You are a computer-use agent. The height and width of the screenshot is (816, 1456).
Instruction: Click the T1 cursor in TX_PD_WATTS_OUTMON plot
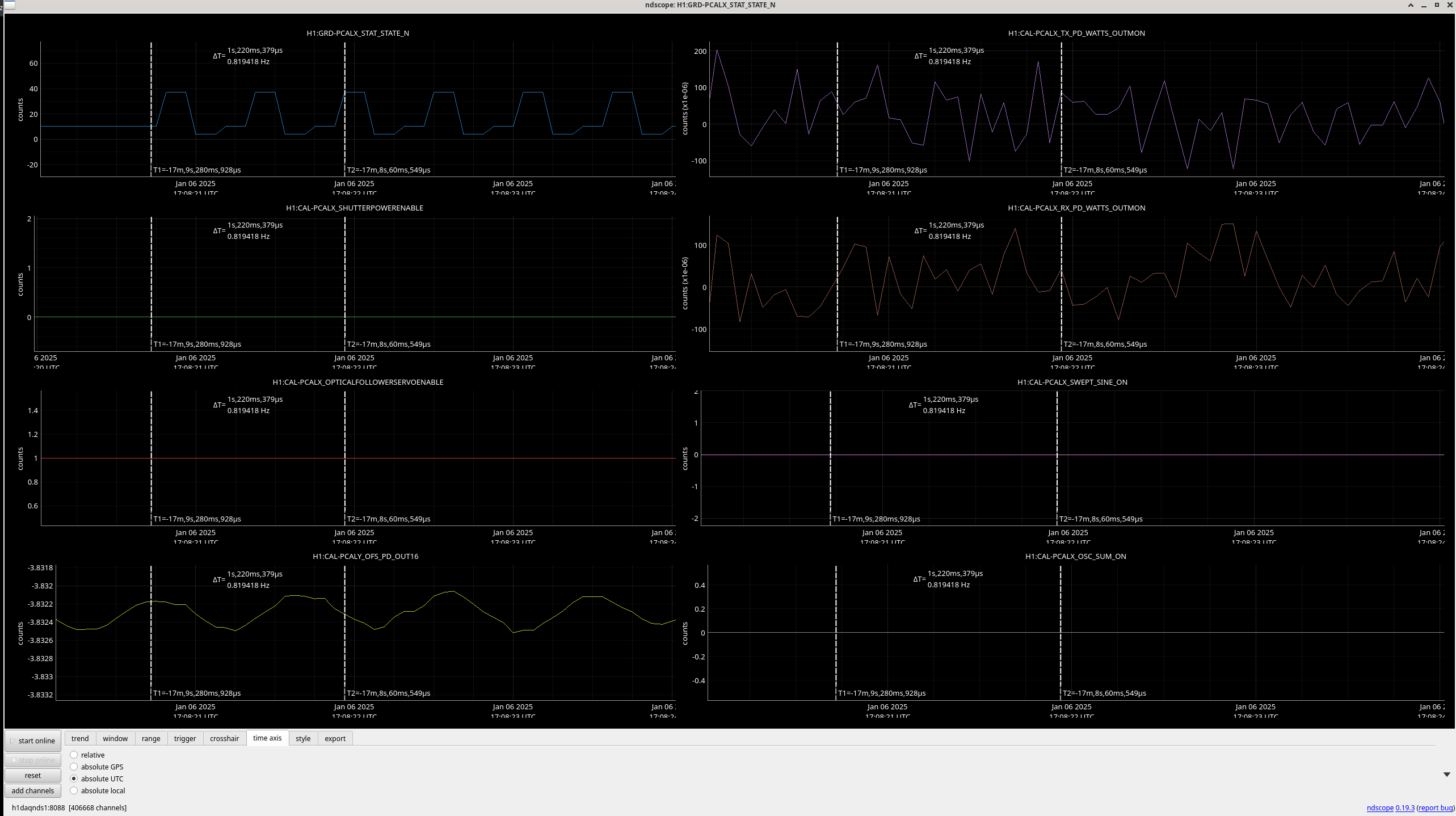point(837,108)
